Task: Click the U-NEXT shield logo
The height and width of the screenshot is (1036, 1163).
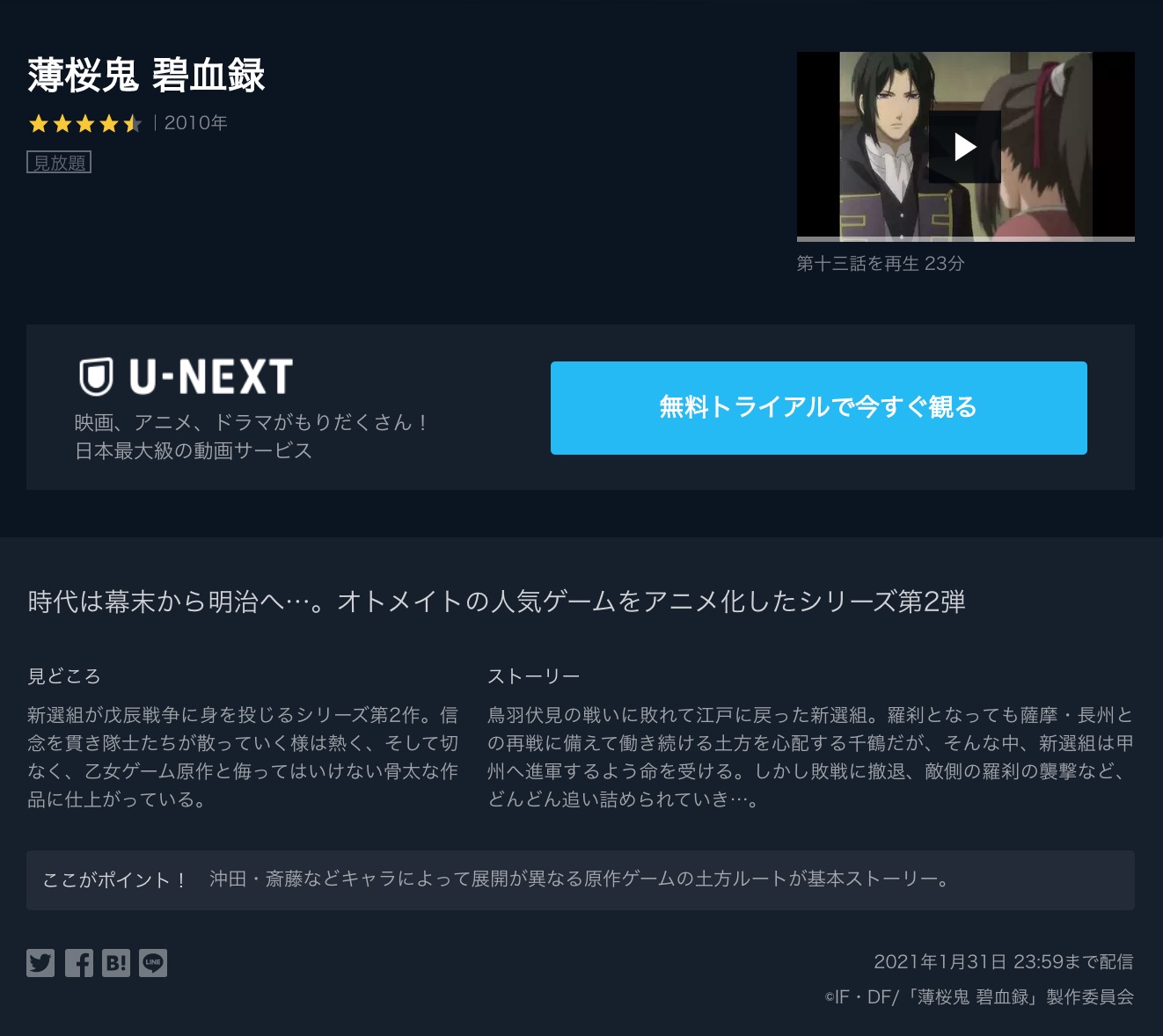Action: (96, 377)
